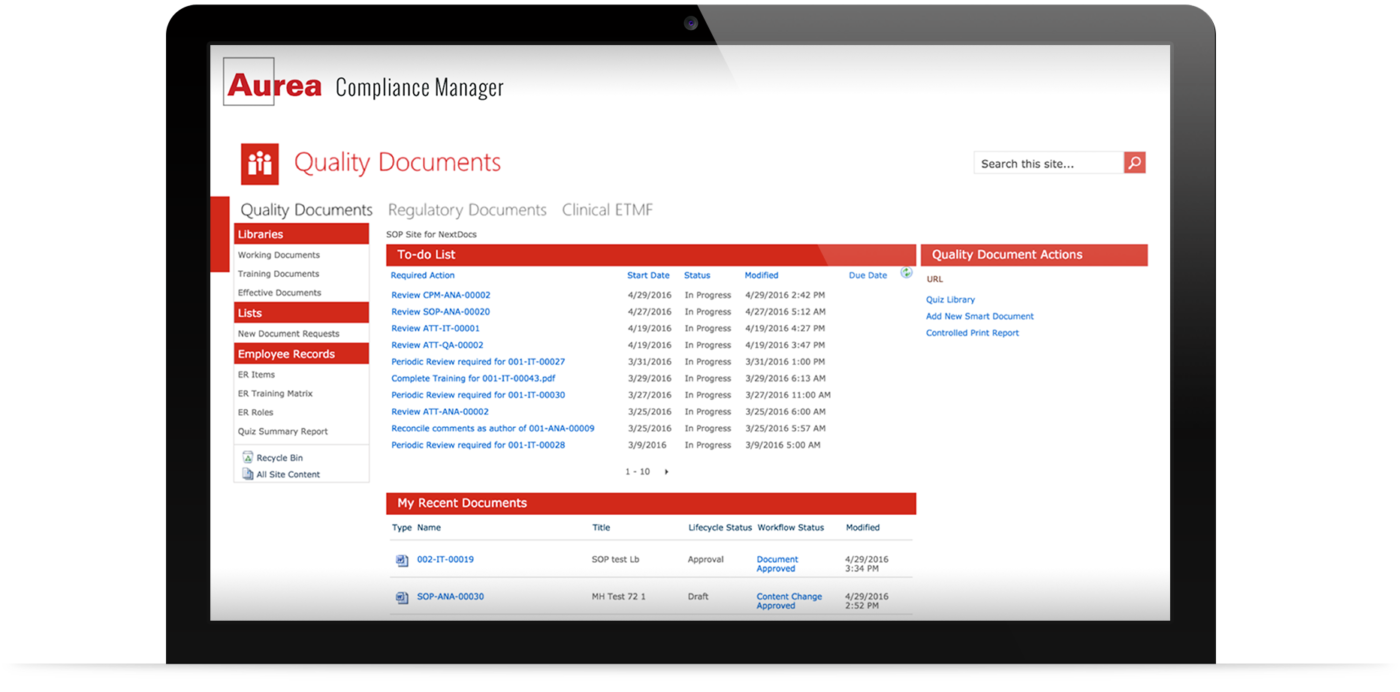
Task: Switch to Clinical ETMF tab
Action: 607,210
